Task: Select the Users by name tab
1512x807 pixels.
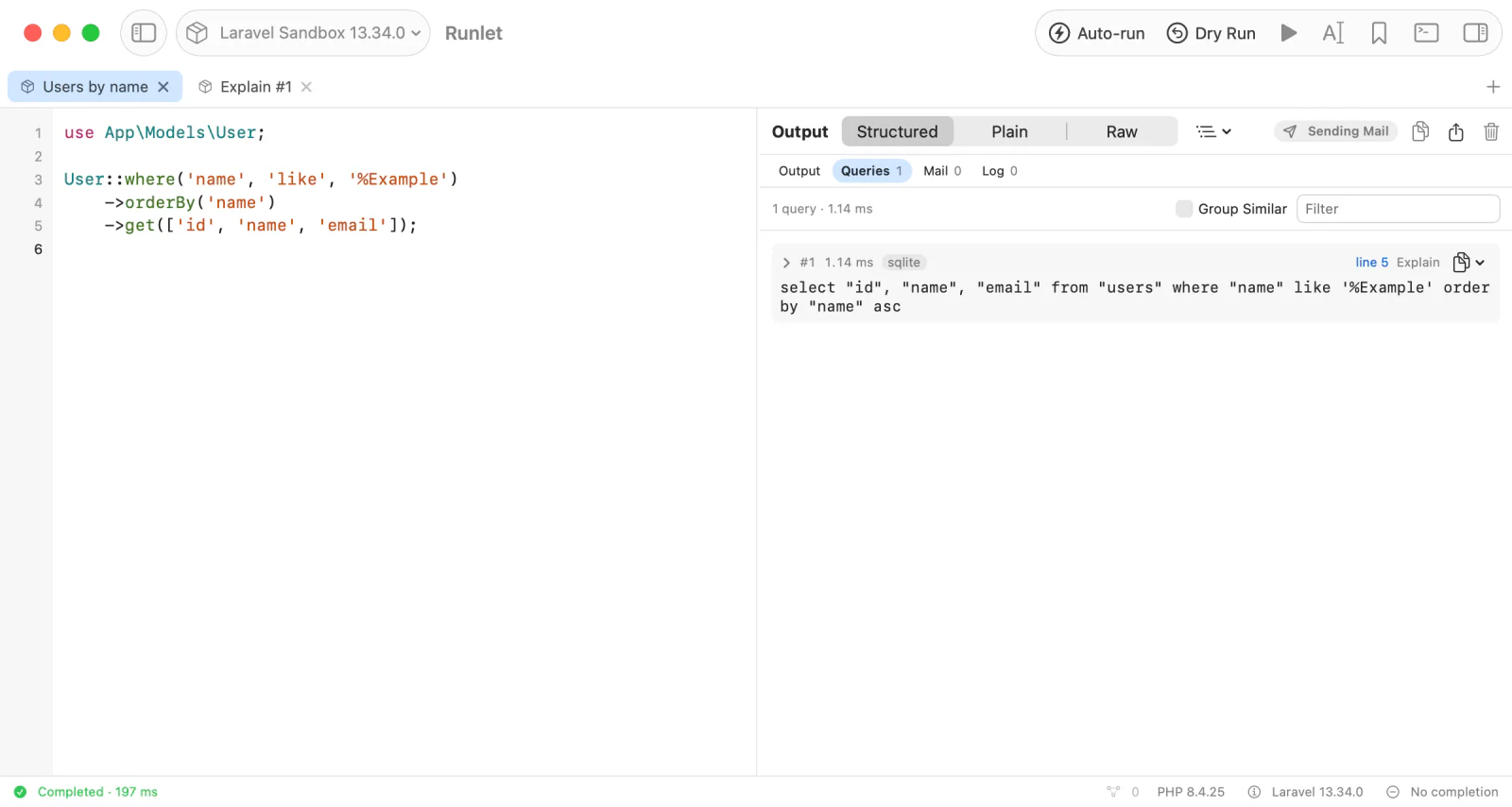Action: [x=94, y=87]
